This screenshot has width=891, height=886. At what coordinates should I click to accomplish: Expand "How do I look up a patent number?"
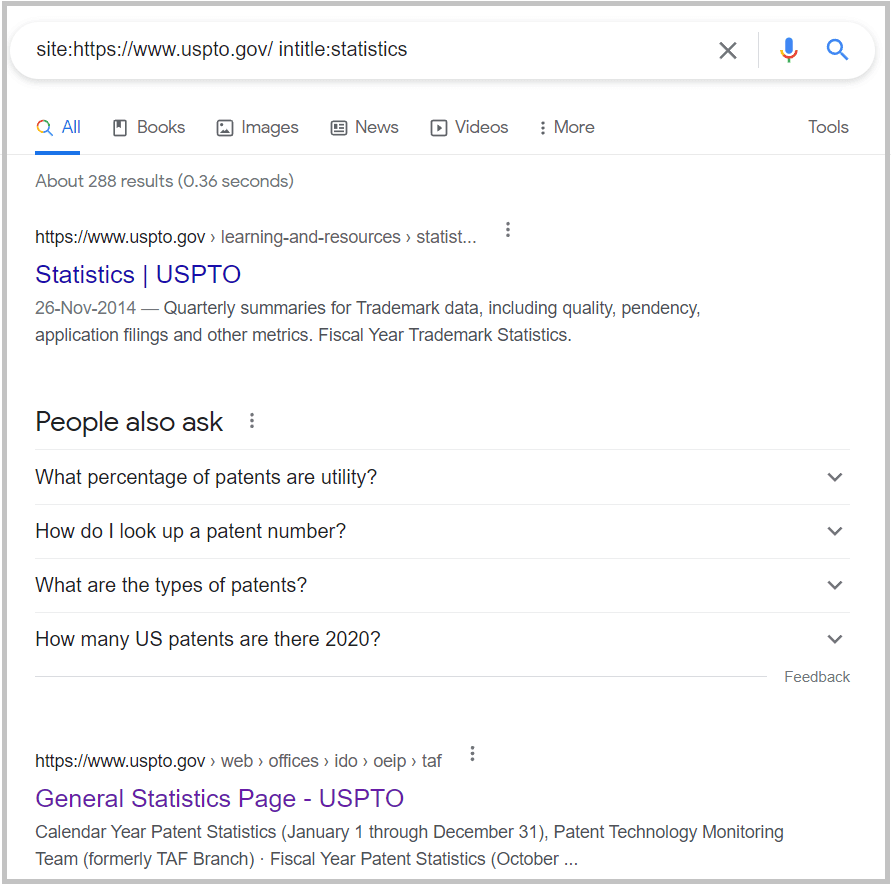[x=442, y=531]
